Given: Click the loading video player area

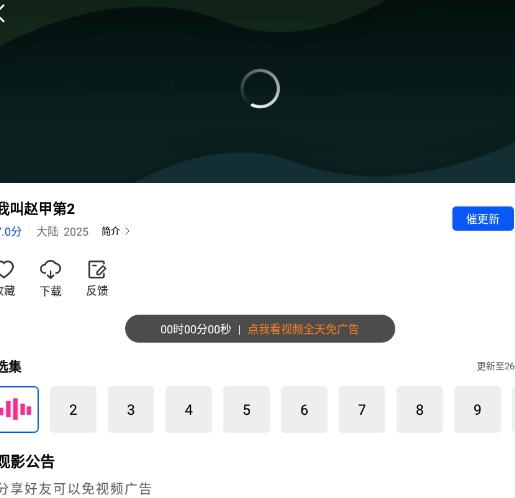Looking at the screenshot, I should (x=257, y=91).
